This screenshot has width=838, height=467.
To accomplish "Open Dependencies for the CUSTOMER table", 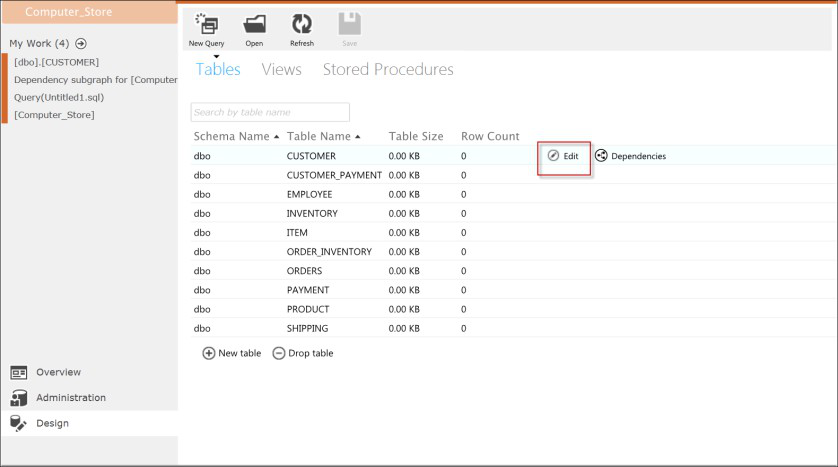I will (x=630, y=156).
